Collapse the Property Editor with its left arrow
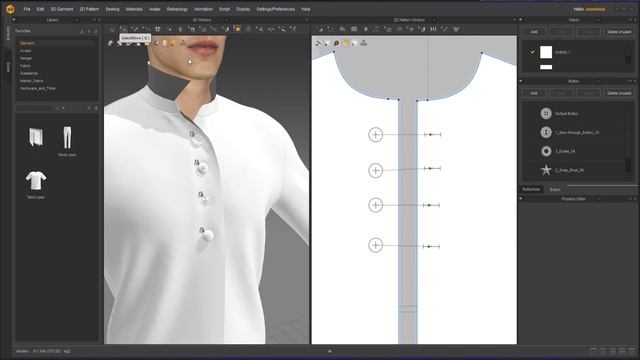 pyautogui.click(x=520, y=198)
